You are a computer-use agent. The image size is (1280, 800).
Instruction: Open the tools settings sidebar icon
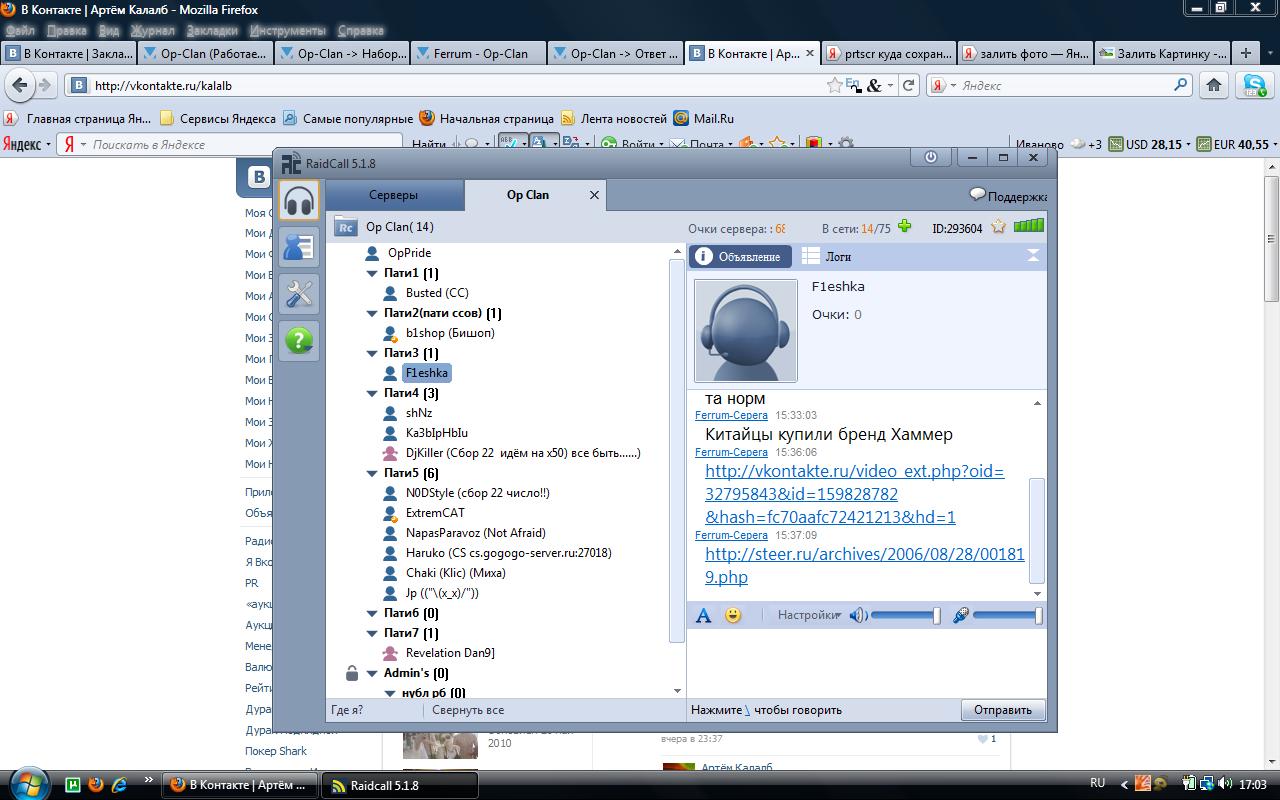[x=299, y=294]
